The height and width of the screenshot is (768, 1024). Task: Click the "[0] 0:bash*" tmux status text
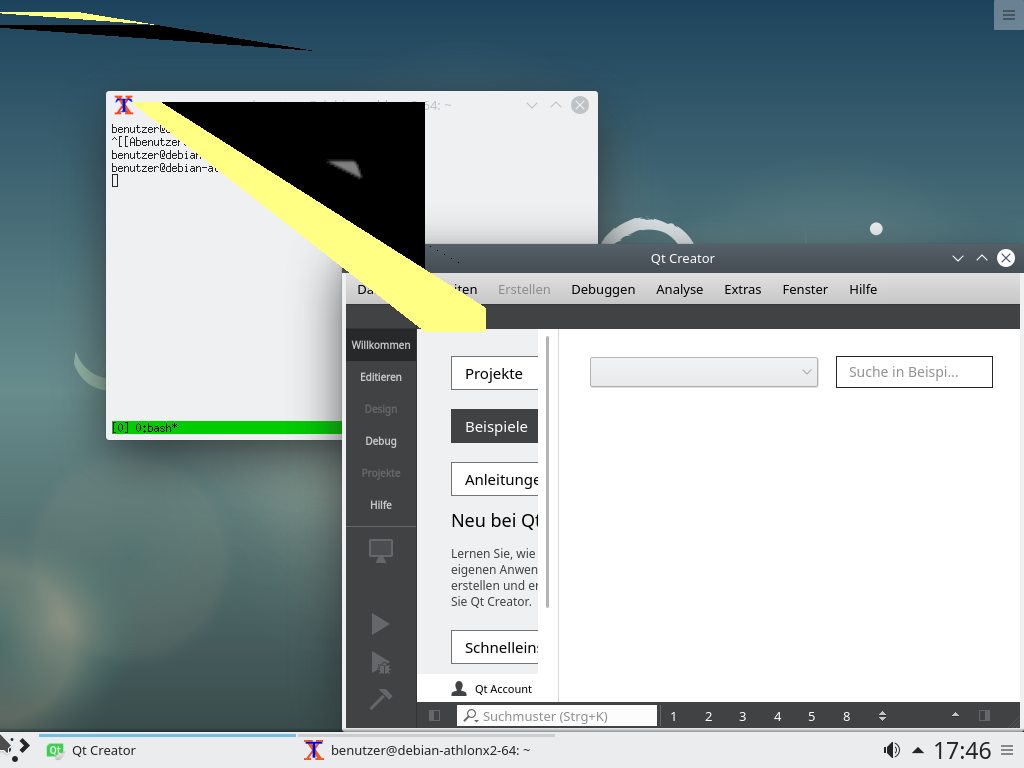[x=144, y=428]
